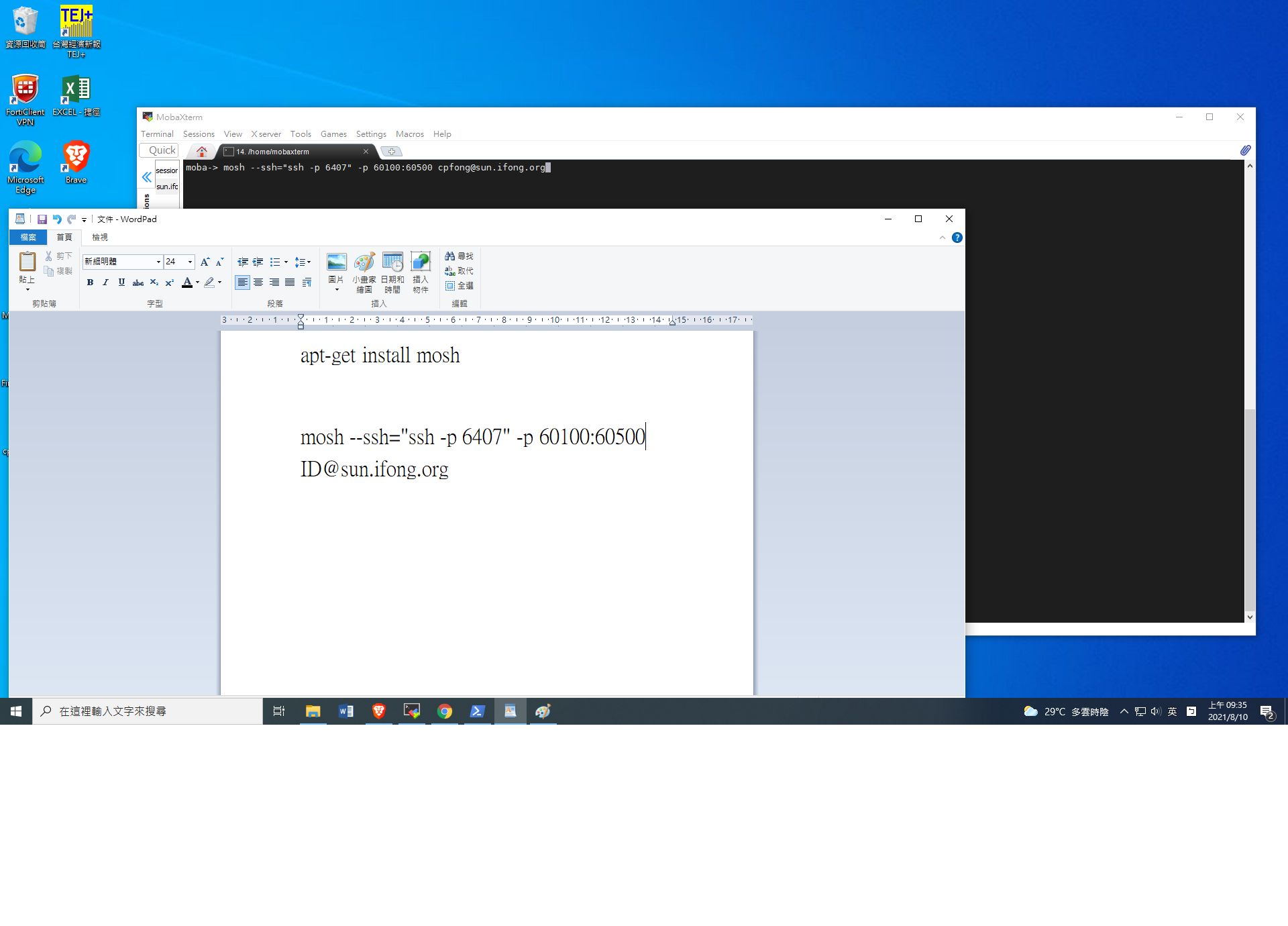This screenshot has width=1288, height=926.
Task: Open the 檢視 (View) ribbon tab
Action: (99, 238)
